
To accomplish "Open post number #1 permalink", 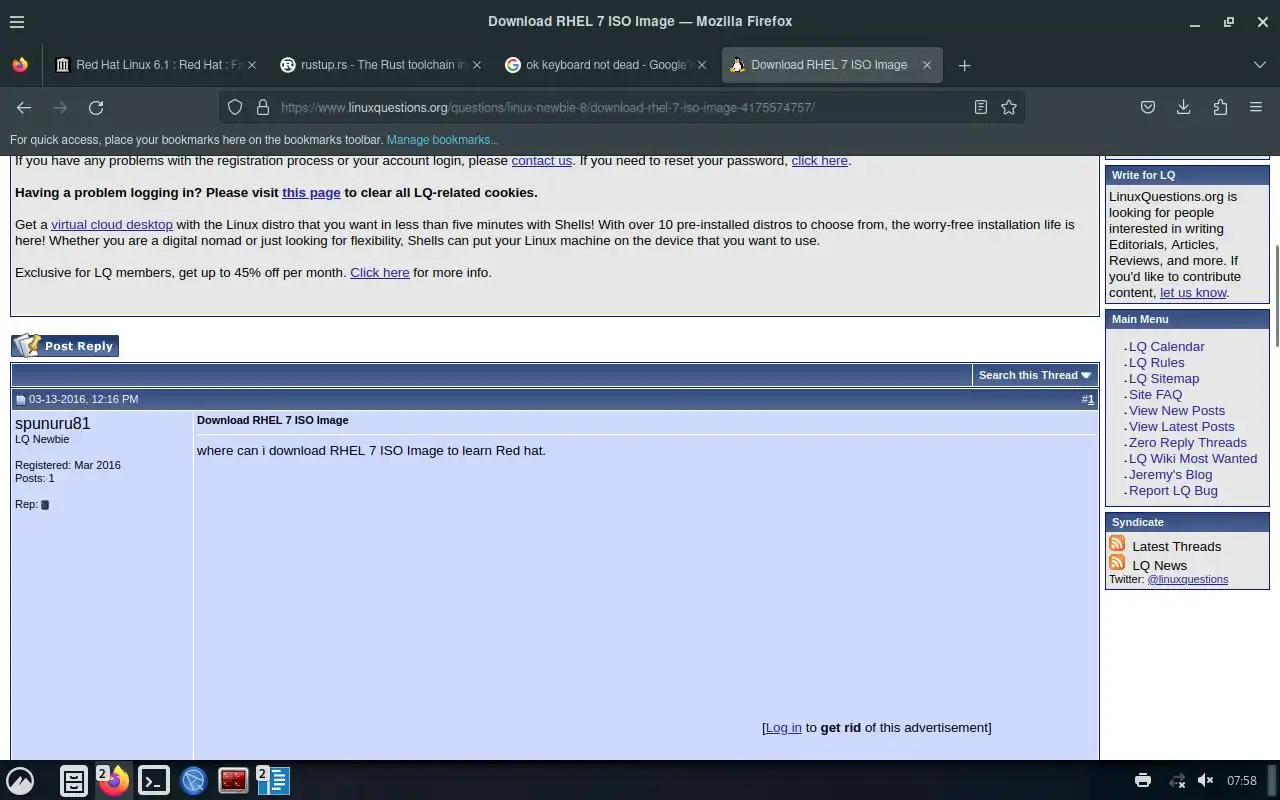I will 1091,399.
